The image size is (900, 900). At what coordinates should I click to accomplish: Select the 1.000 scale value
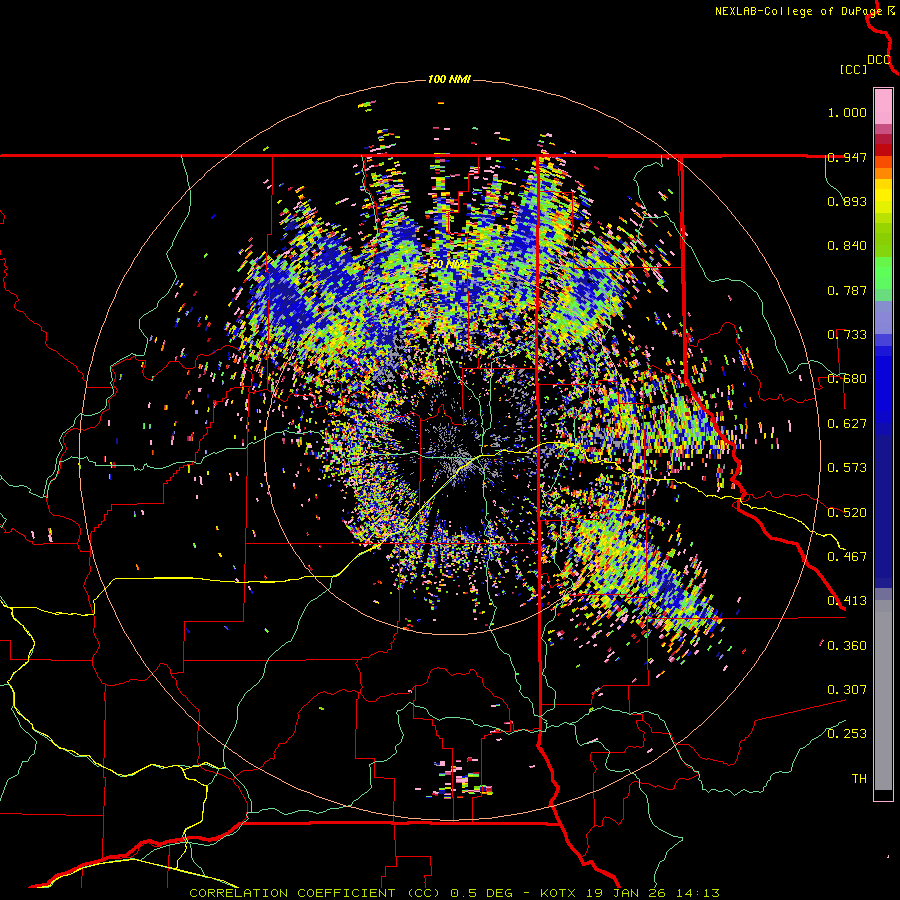pyautogui.click(x=847, y=112)
